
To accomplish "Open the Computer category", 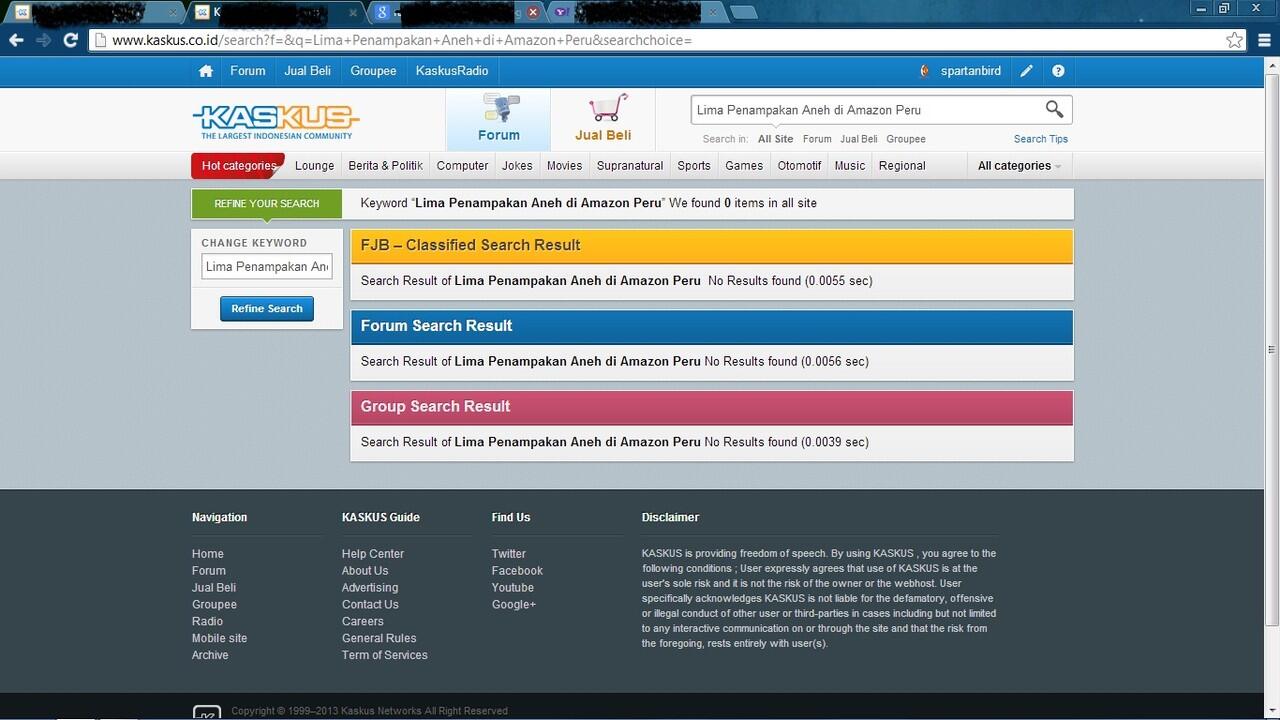I will [463, 166].
